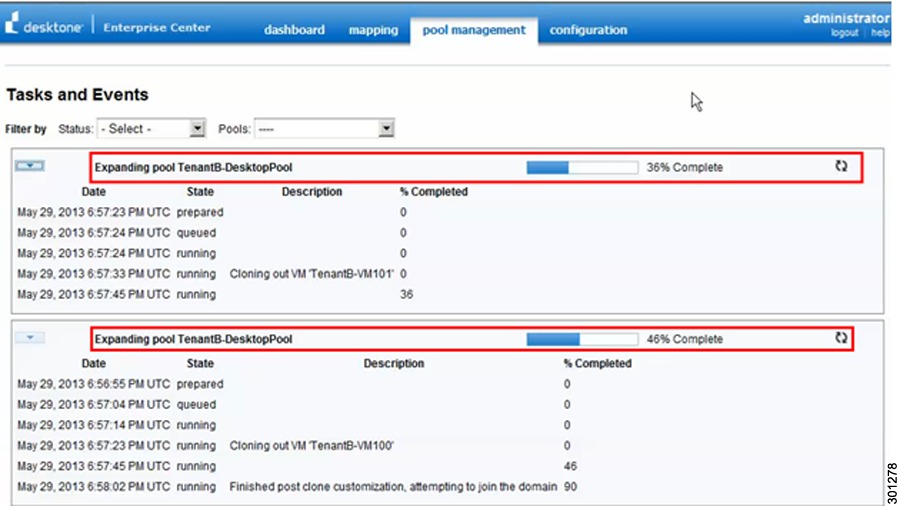Click the Enterprise Center title
900x506 pixels.
157,27
